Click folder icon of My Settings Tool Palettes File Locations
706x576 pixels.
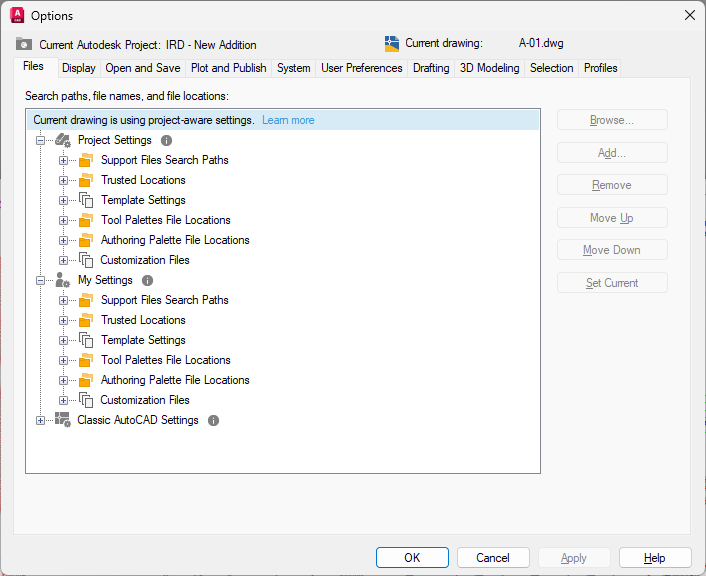pos(86,360)
